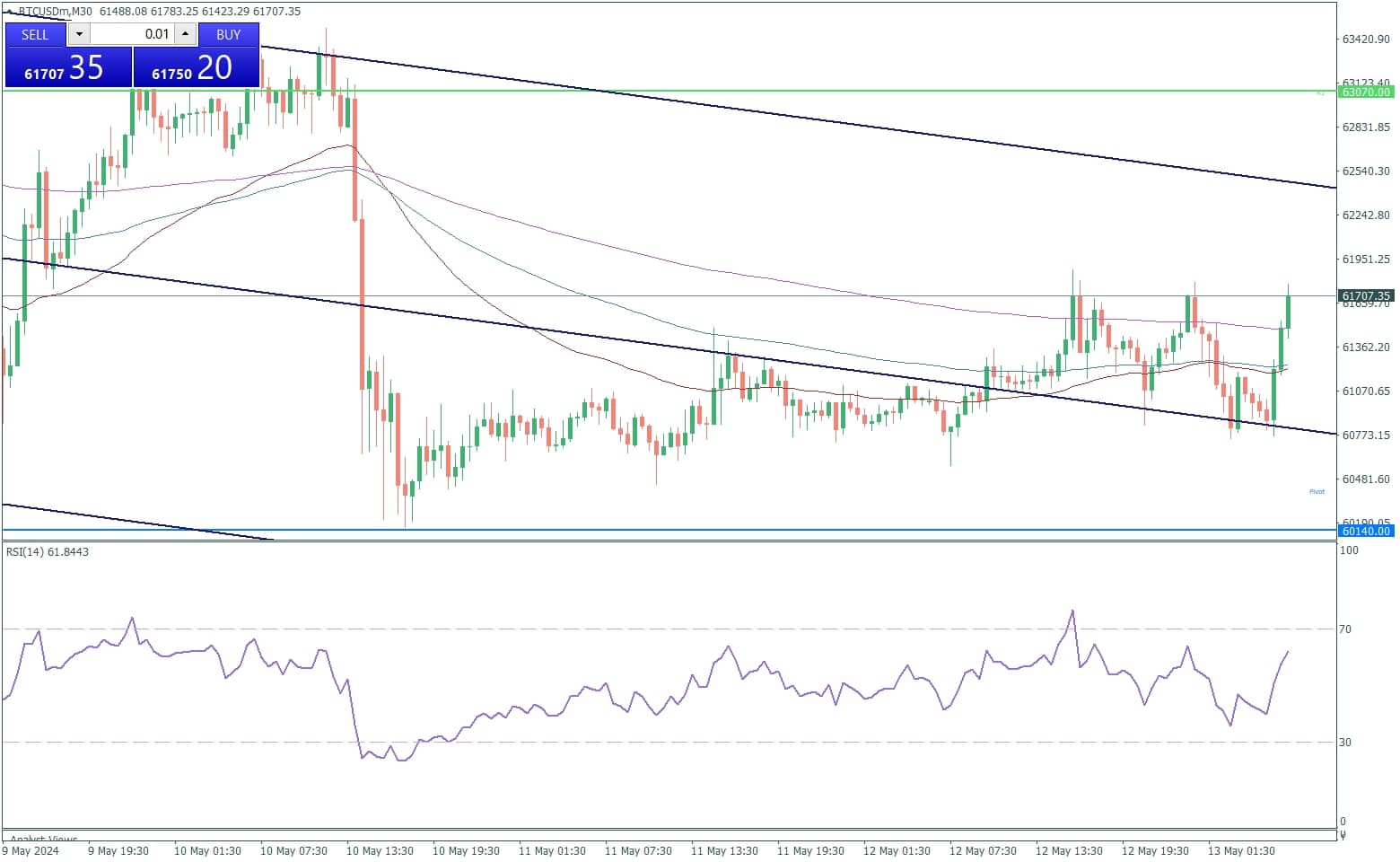Click the 9 May 2024 time axis label
The image size is (1400, 862).
pyautogui.click(x=31, y=851)
